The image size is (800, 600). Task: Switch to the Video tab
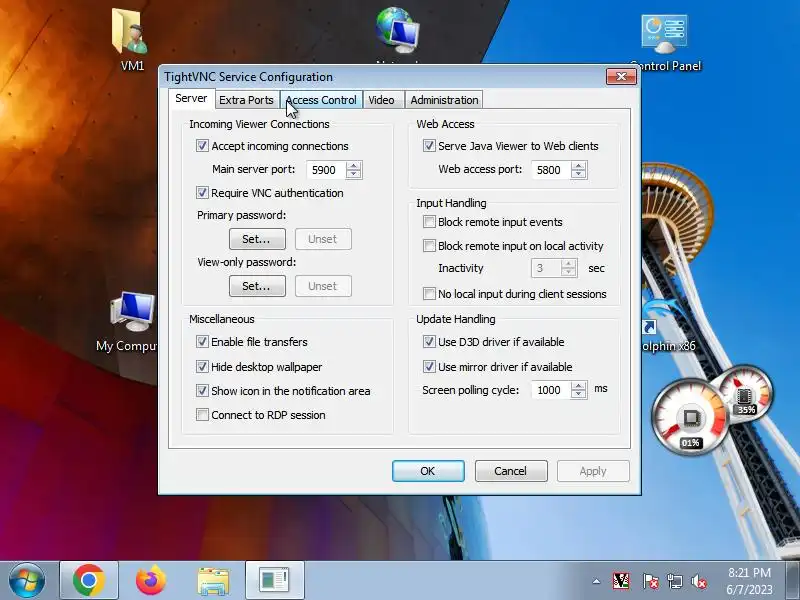(382, 100)
